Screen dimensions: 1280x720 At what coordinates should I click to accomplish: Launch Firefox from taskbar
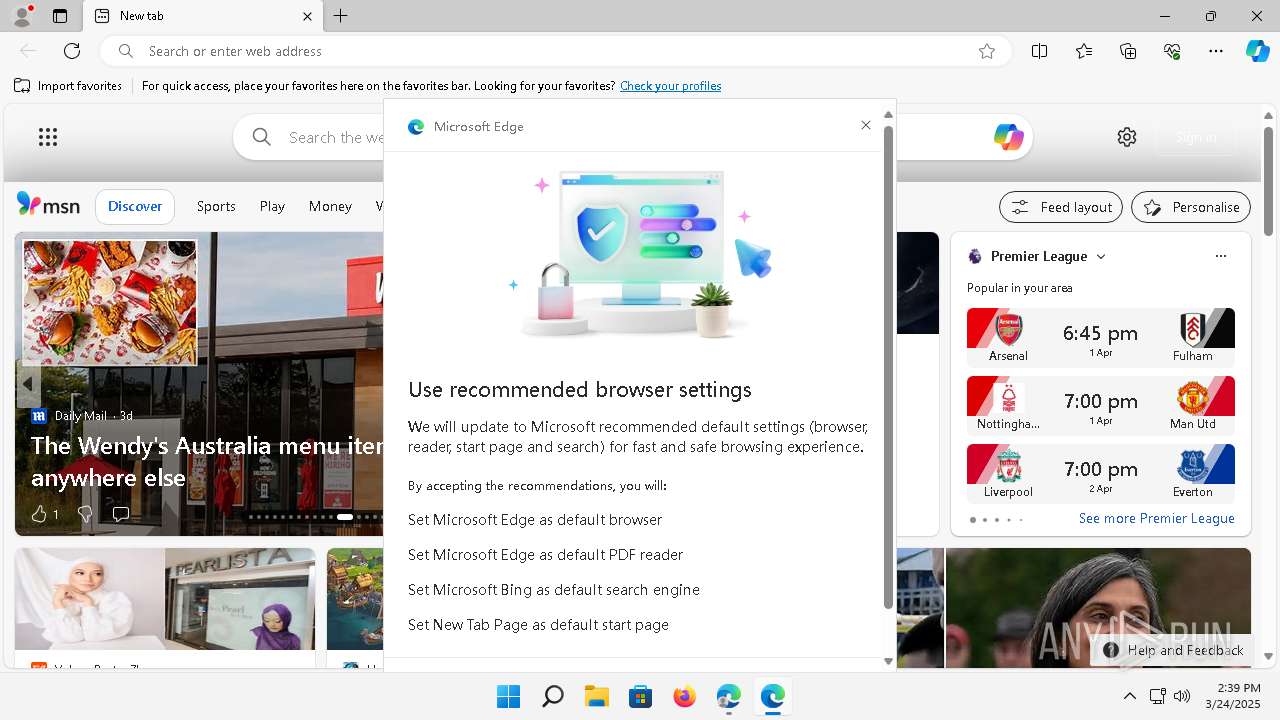(x=685, y=696)
